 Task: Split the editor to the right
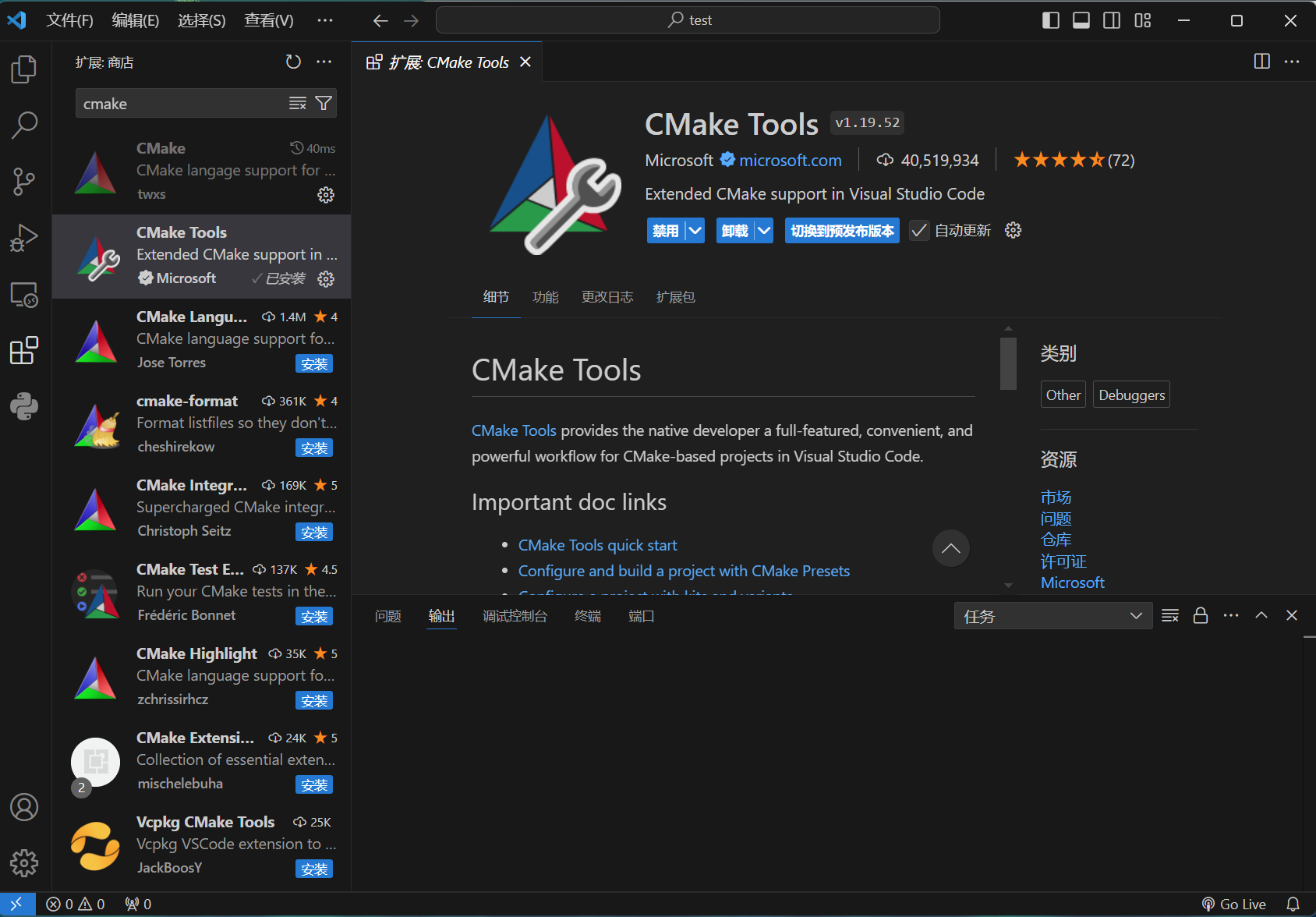click(1262, 62)
